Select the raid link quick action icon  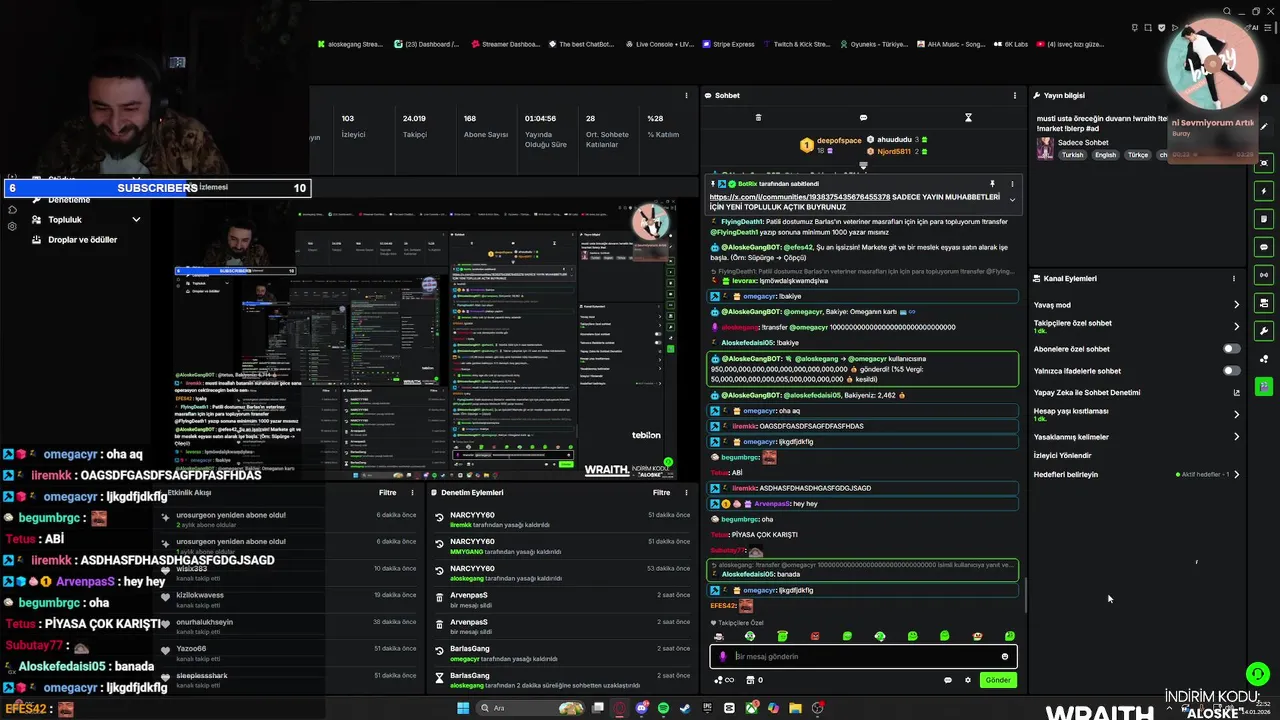click(x=1264, y=275)
